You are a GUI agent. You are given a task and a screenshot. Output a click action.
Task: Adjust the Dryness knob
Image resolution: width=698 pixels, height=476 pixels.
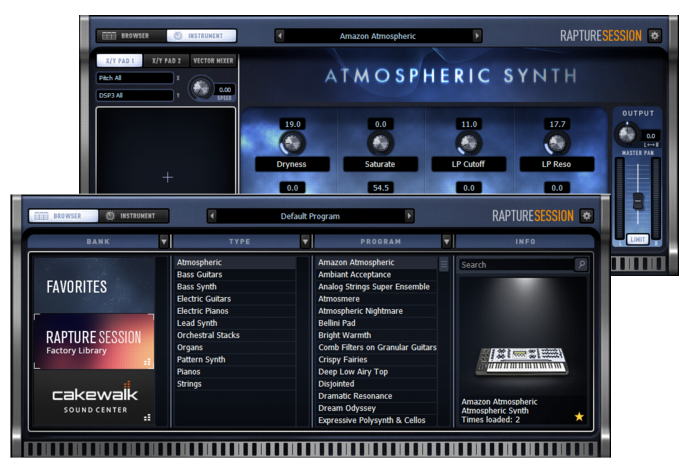point(292,143)
